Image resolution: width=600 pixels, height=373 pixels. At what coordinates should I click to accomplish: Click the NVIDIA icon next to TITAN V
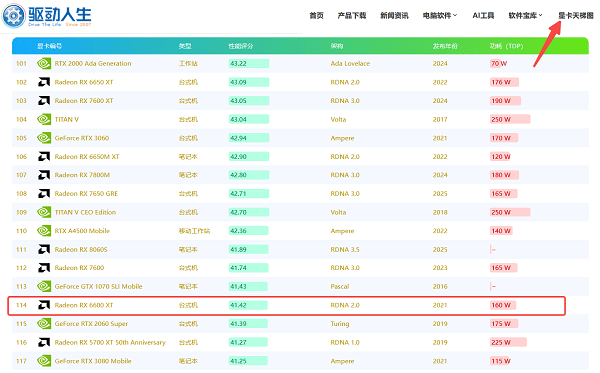[44, 119]
